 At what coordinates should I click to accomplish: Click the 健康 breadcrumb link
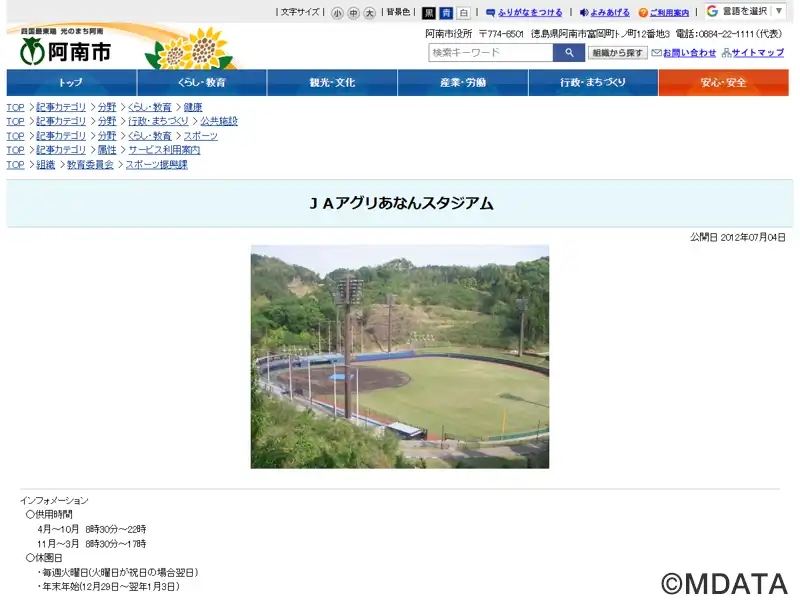pyautogui.click(x=193, y=107)
